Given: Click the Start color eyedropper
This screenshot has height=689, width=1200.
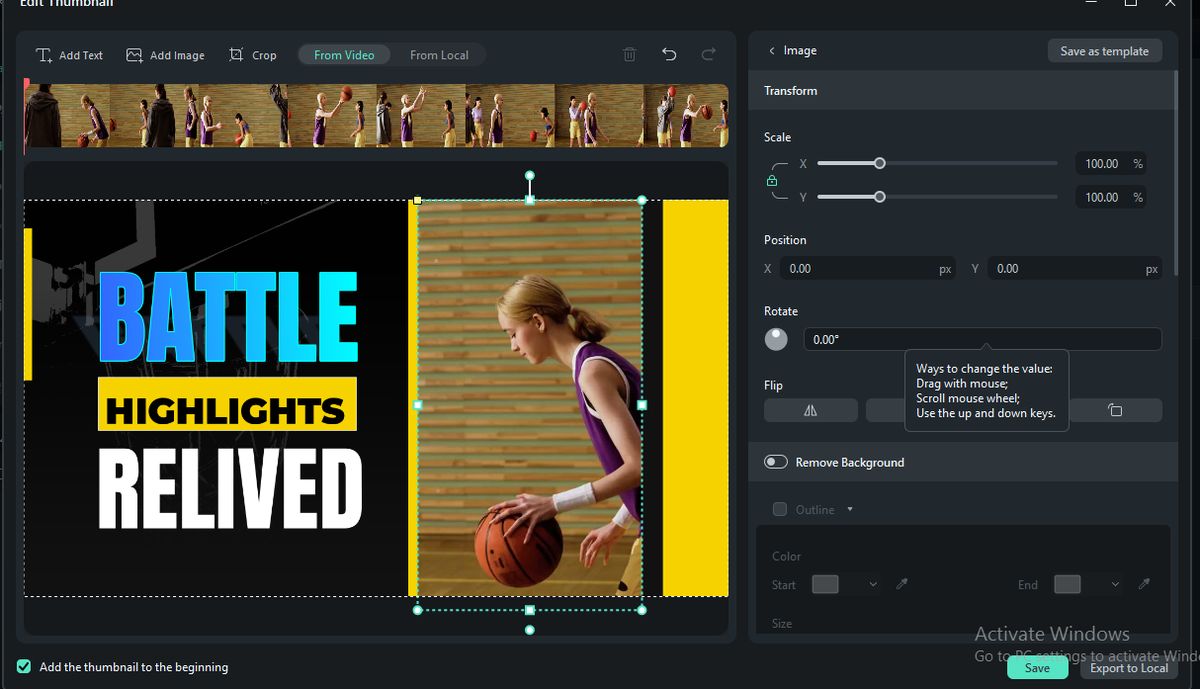Looking at the screenshot, I should point(902,584).
